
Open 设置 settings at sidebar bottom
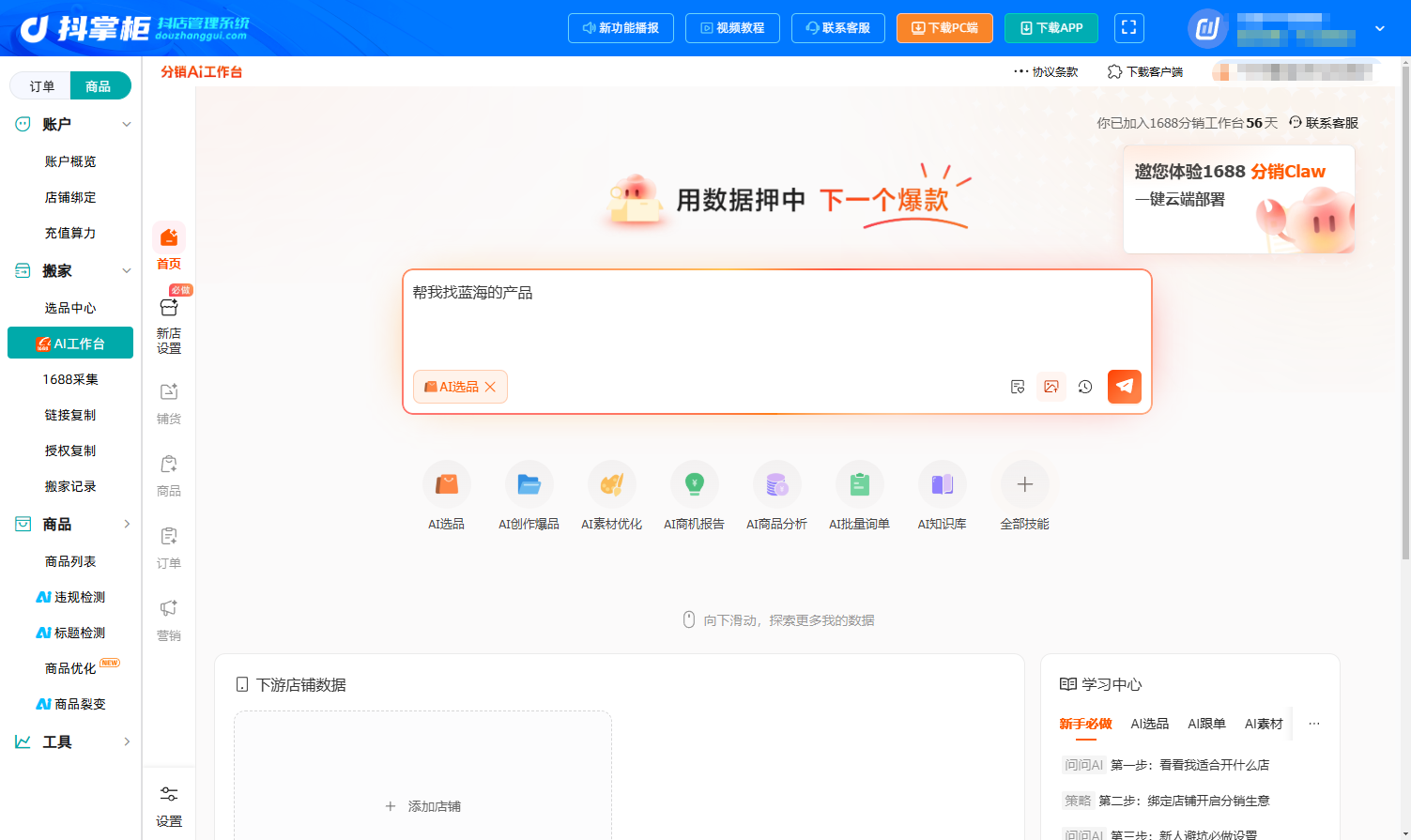[169, 807]
